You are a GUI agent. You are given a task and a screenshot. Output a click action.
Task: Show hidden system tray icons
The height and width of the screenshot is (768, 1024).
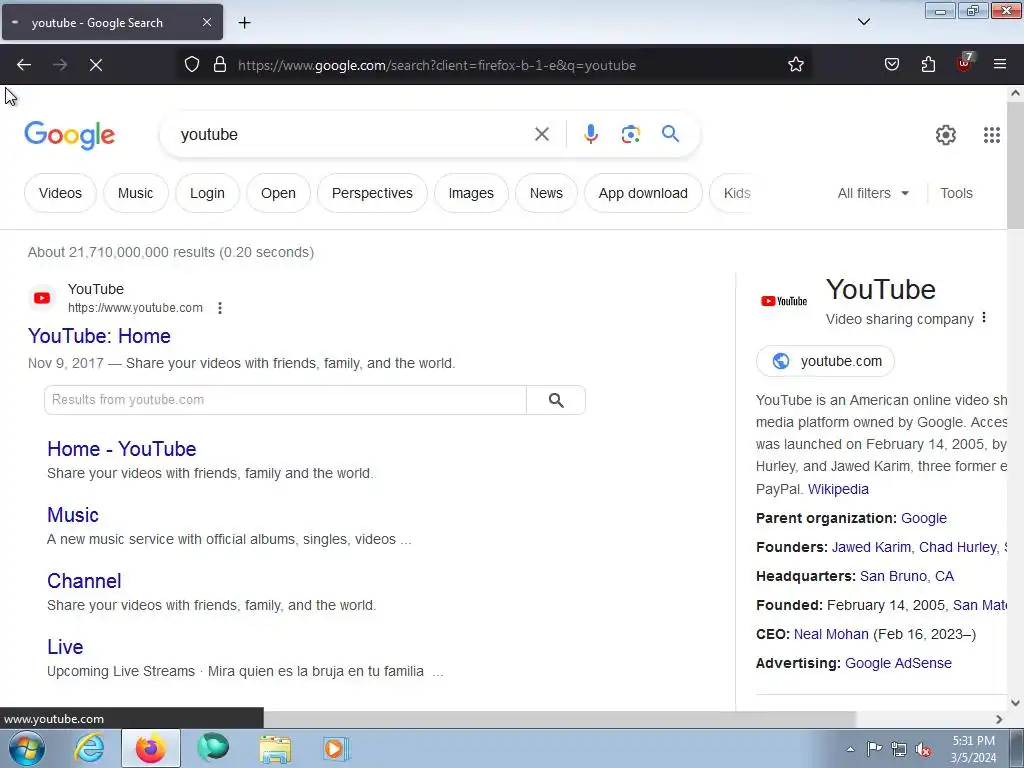click(850, 749)
